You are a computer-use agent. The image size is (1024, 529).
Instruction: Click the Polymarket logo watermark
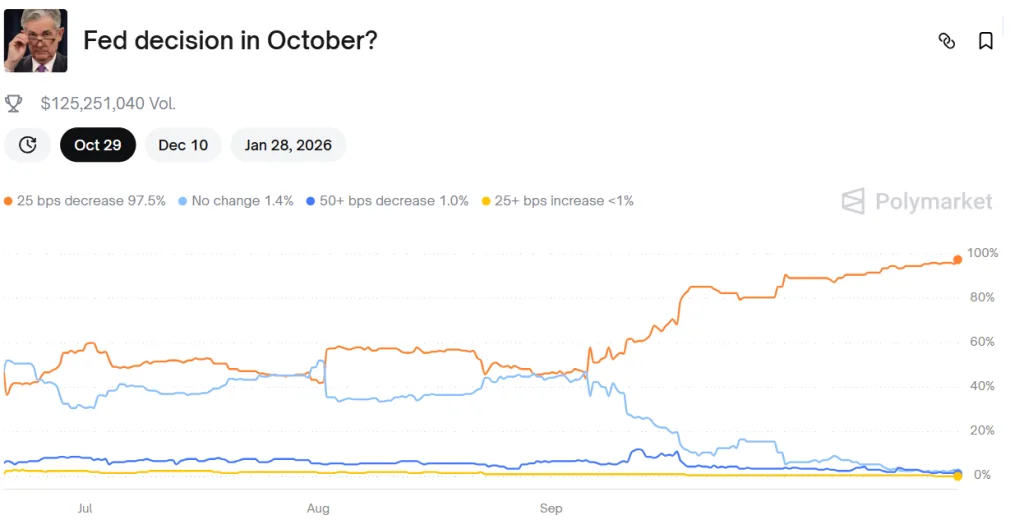click(917, 201)
